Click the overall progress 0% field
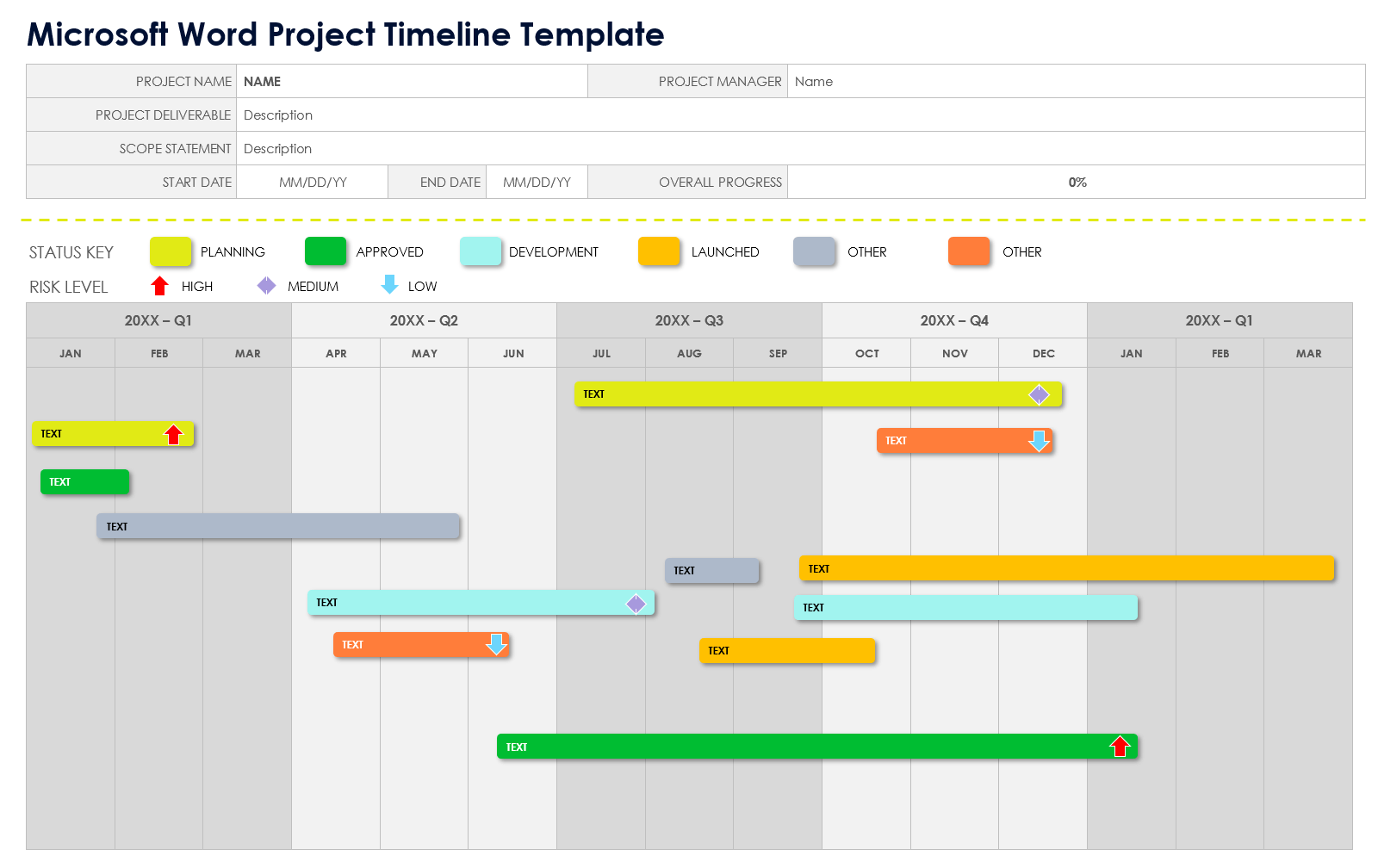 click(1077, 183)
